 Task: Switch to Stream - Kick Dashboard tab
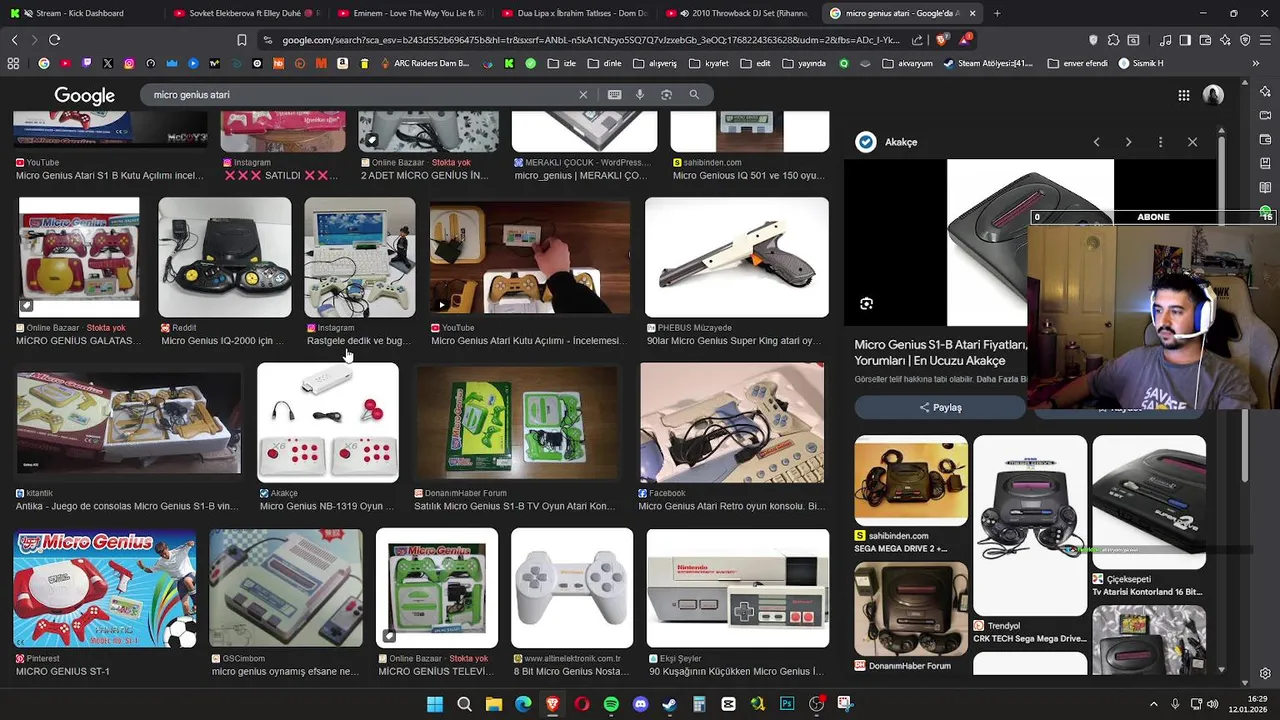pos(80,13)
